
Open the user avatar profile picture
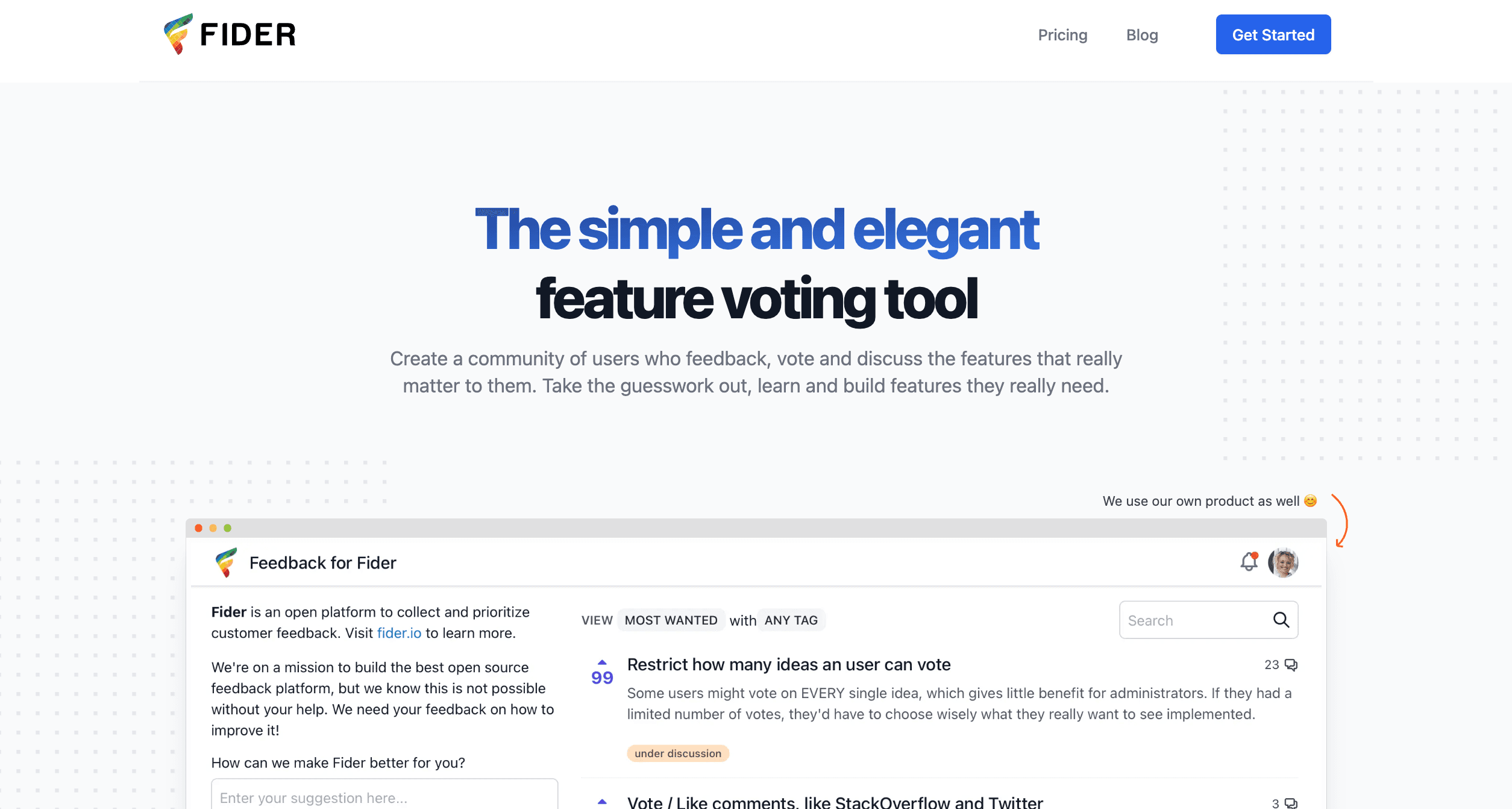[1283, 562]
